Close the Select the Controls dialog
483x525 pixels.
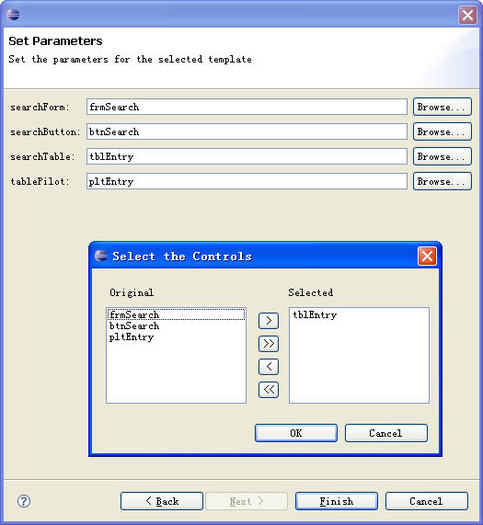427,256
